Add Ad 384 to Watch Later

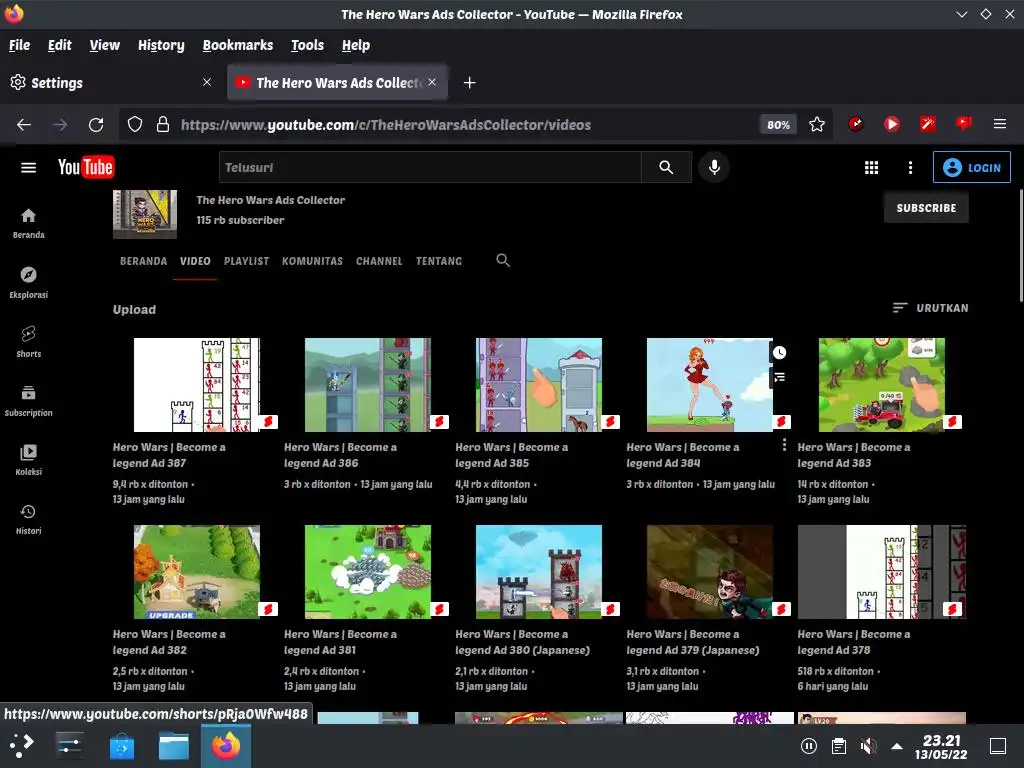780,353
